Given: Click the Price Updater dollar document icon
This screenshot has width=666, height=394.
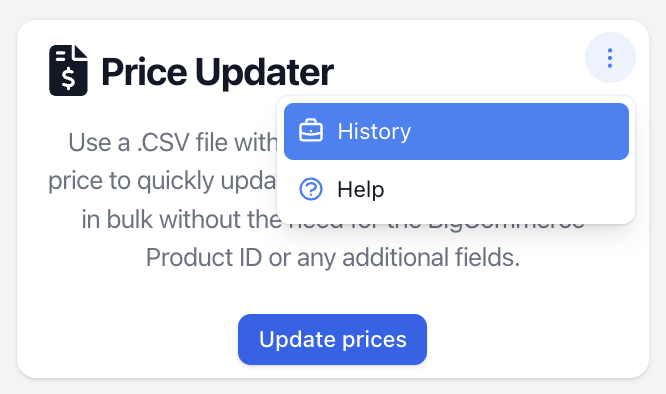Looking at the screenshot, I should tap(68, 70).
